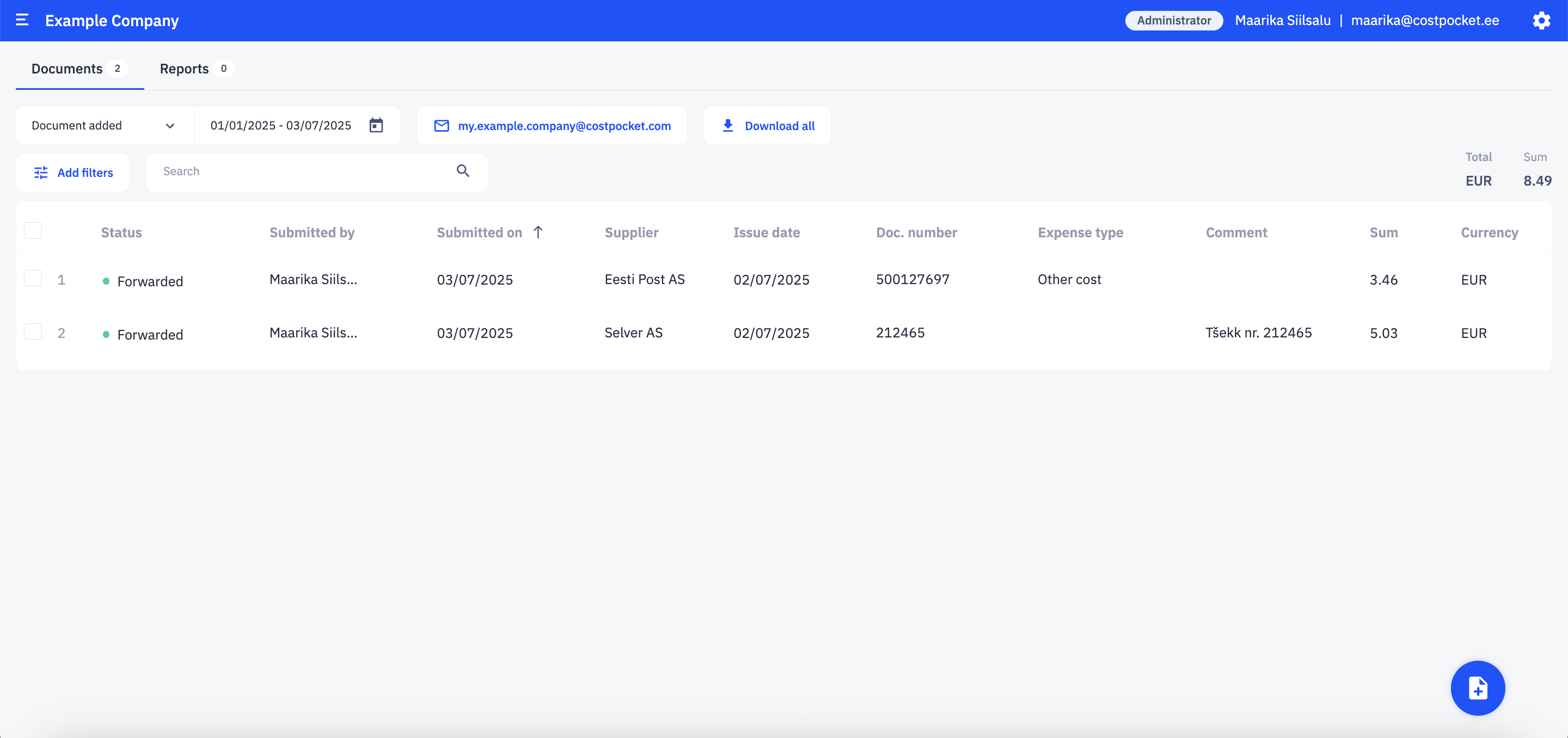Open the calendar date picker icon
The width and height of the screenshot is (1568, 738).
[376, 125]
